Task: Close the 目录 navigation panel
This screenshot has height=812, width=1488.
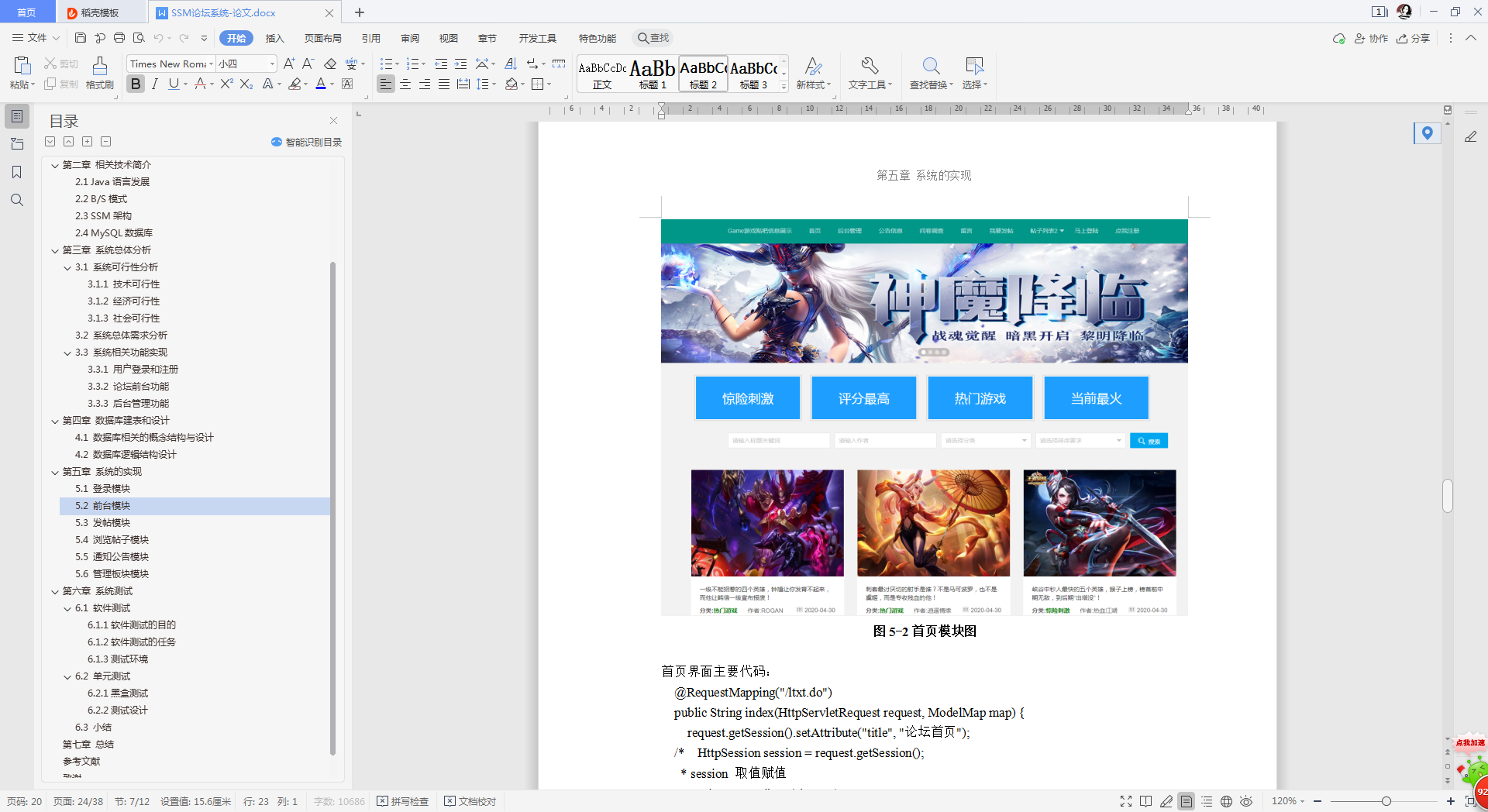Action: [333, 120]
